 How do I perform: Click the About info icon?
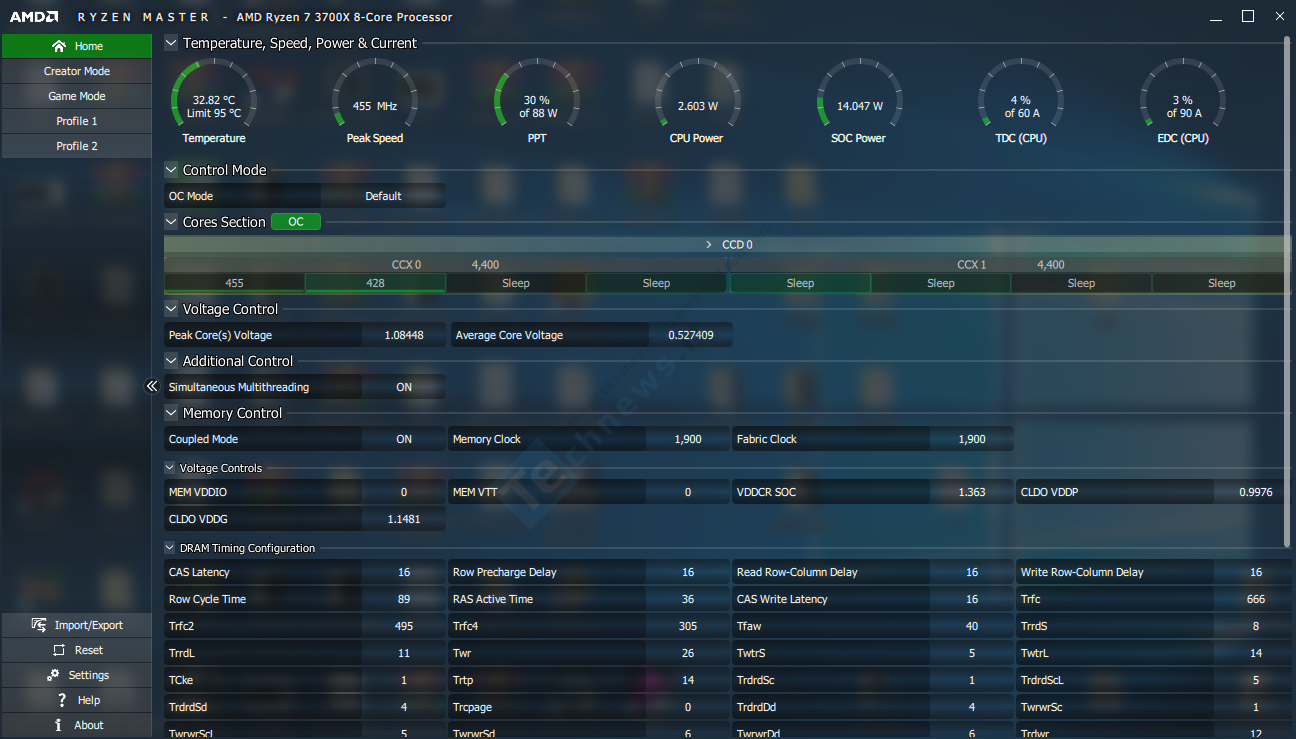(x=59, y=725)
